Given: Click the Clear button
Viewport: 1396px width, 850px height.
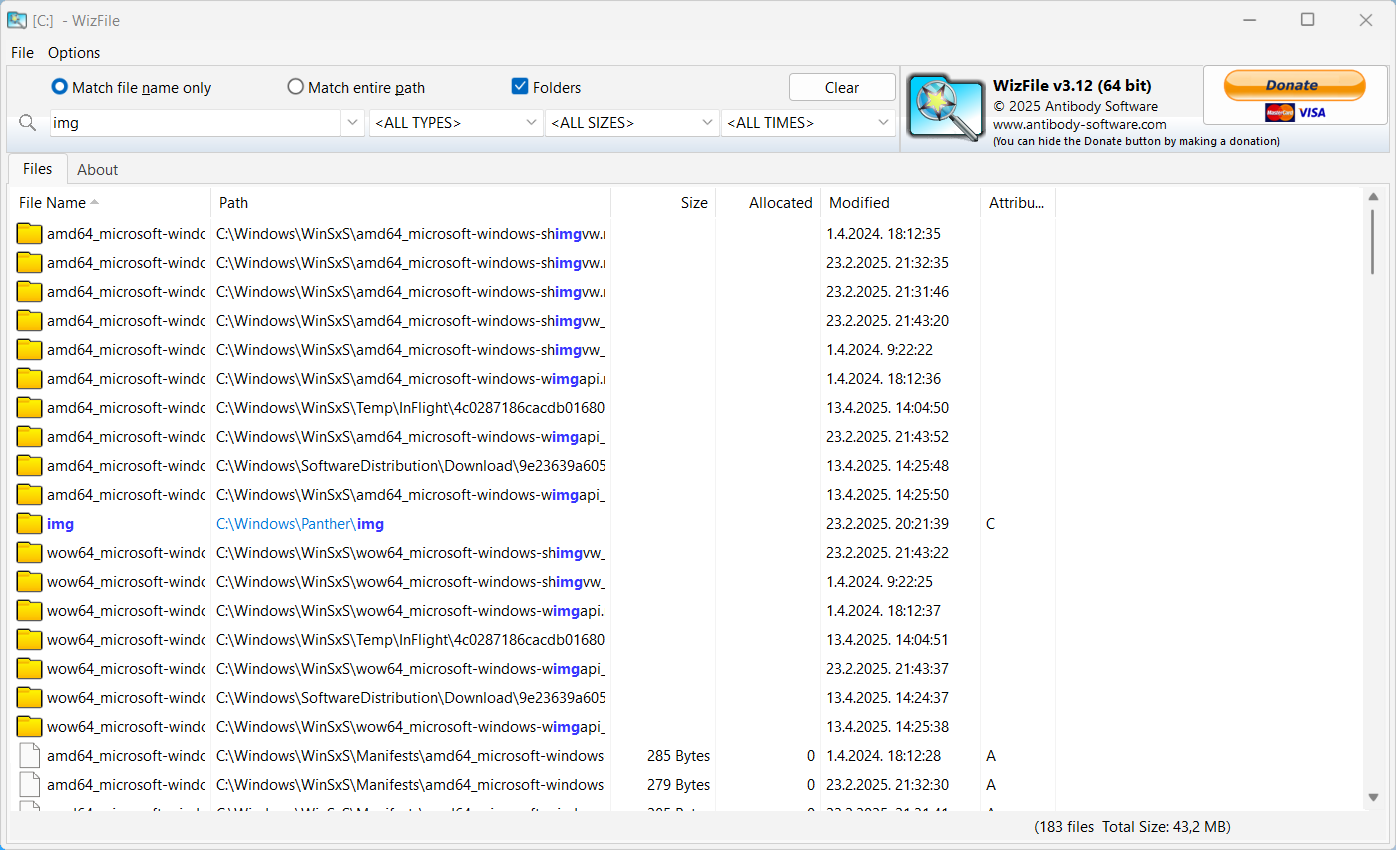Looking at the screenshot, I should (x=842, y=88).
